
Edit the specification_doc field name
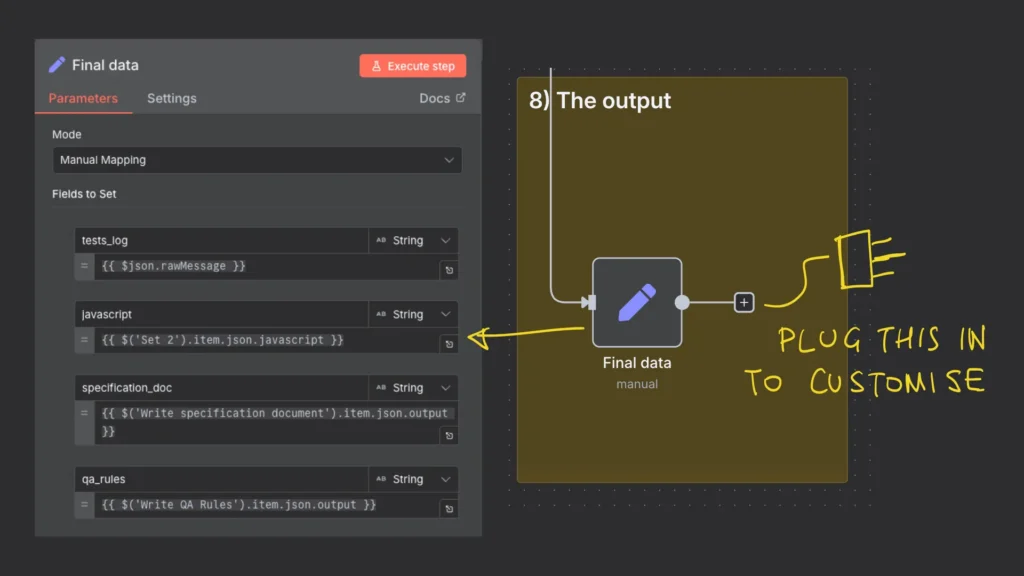221,388
